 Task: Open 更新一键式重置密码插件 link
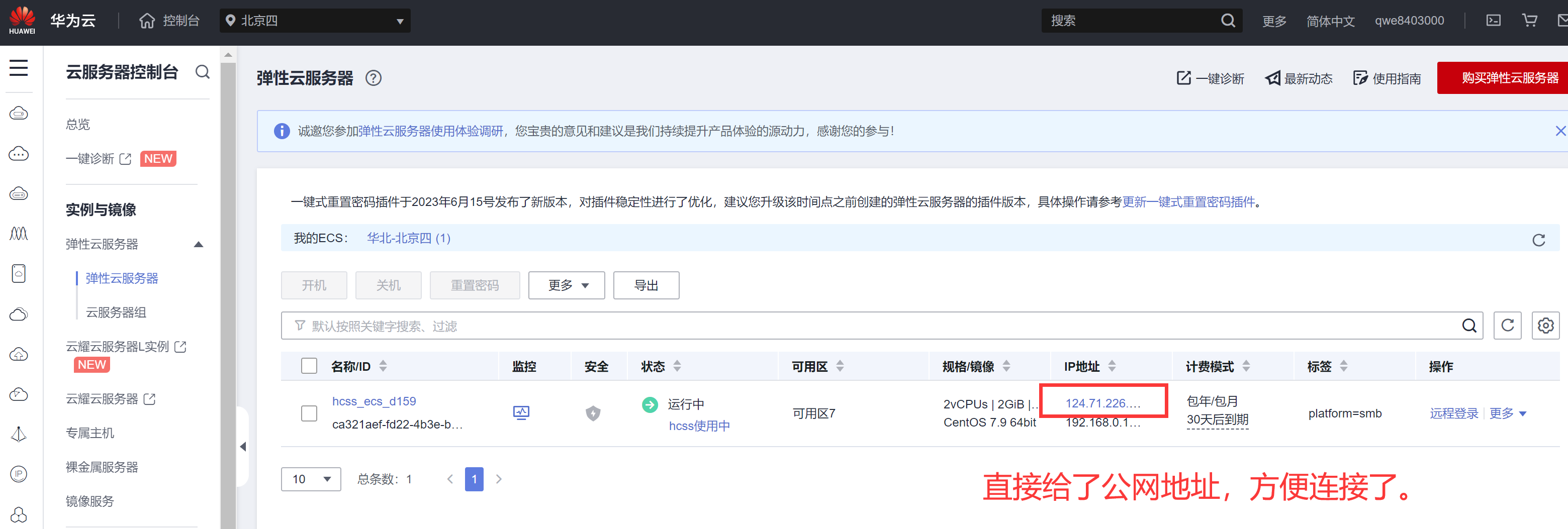(x=1188, y=202)
